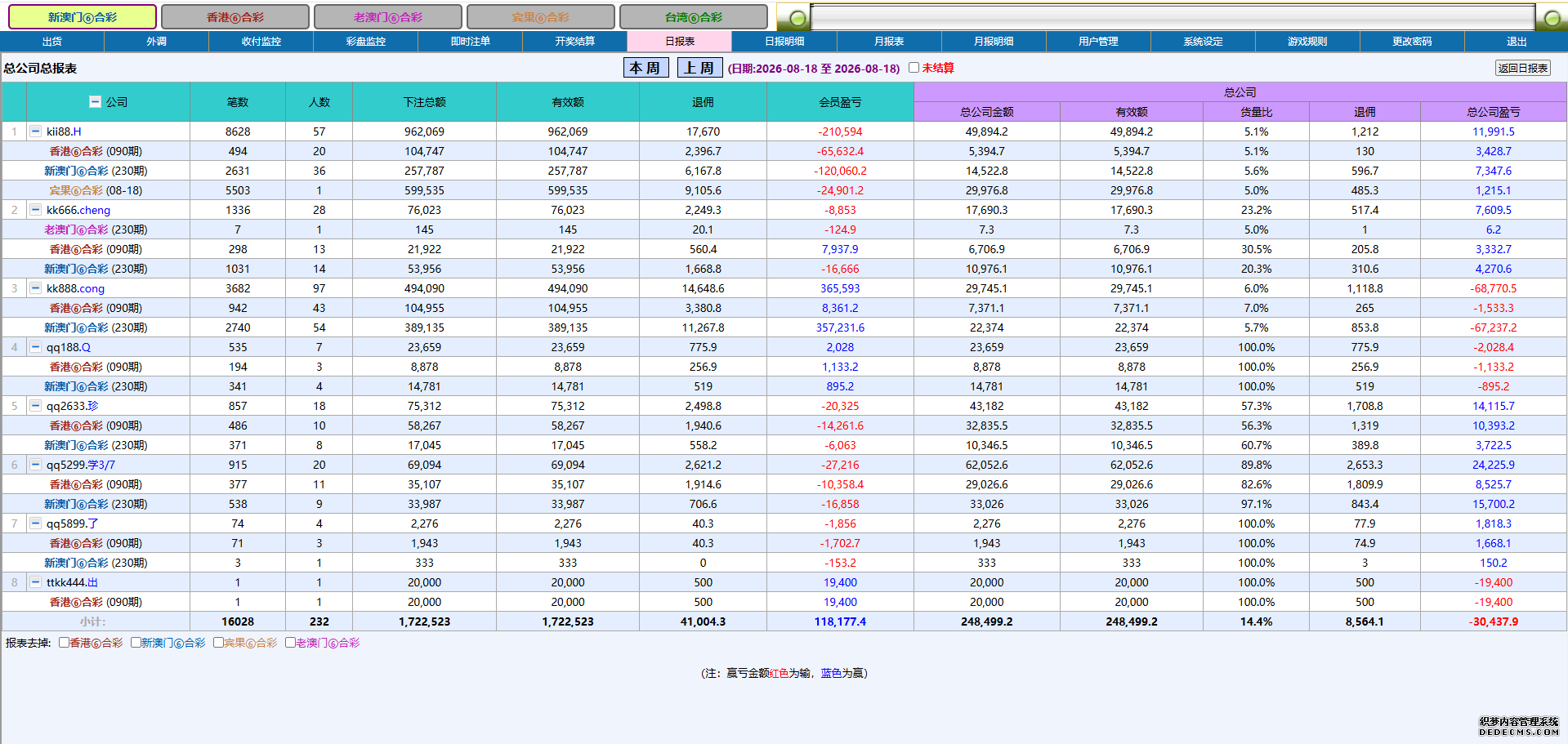Click the left round green marquee icon
The height and width of the screenshot is (744, 1568).
(x=797, y=18)
